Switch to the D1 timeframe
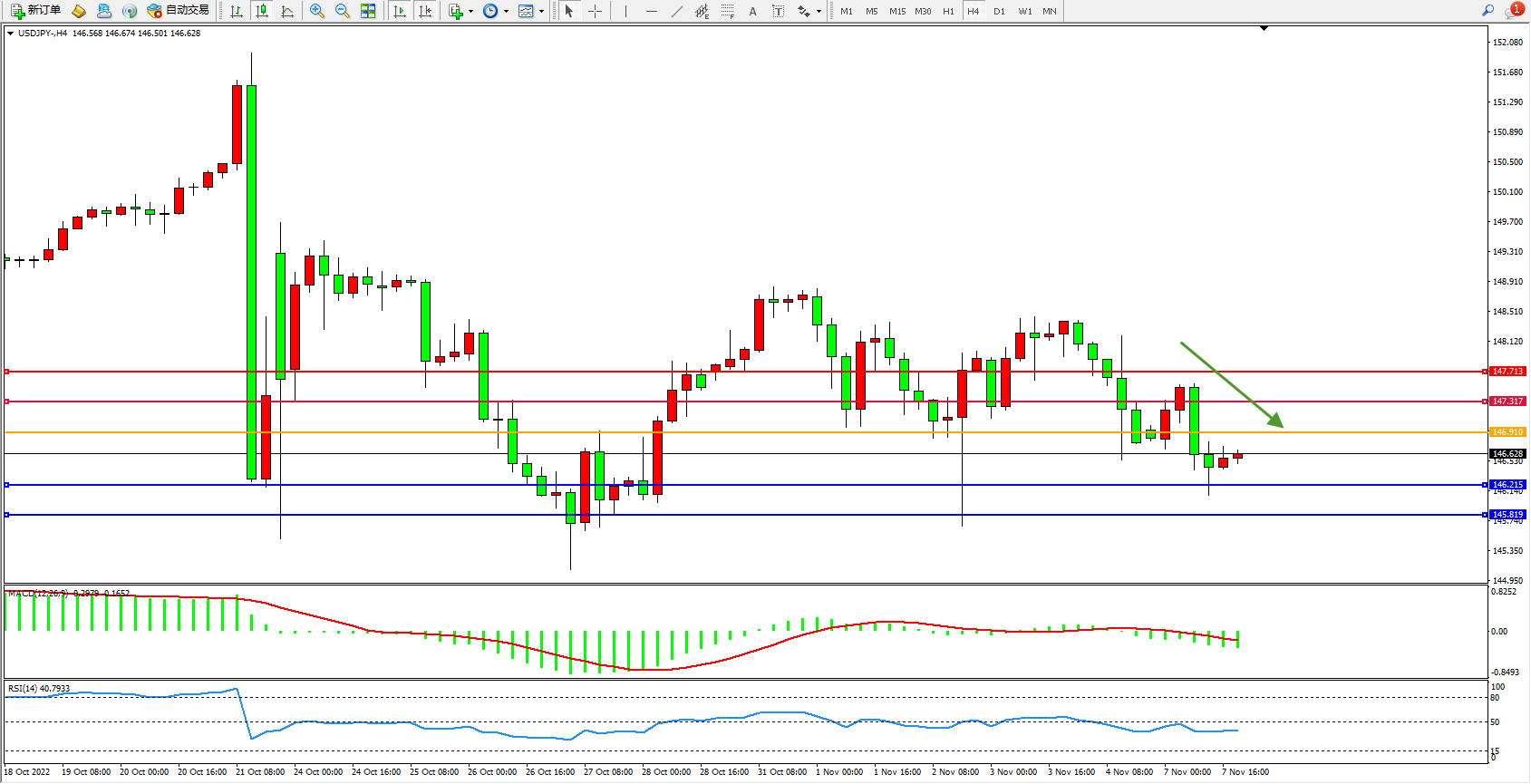The height and width of the screenshot is (784, 1531). coord(999,11)
